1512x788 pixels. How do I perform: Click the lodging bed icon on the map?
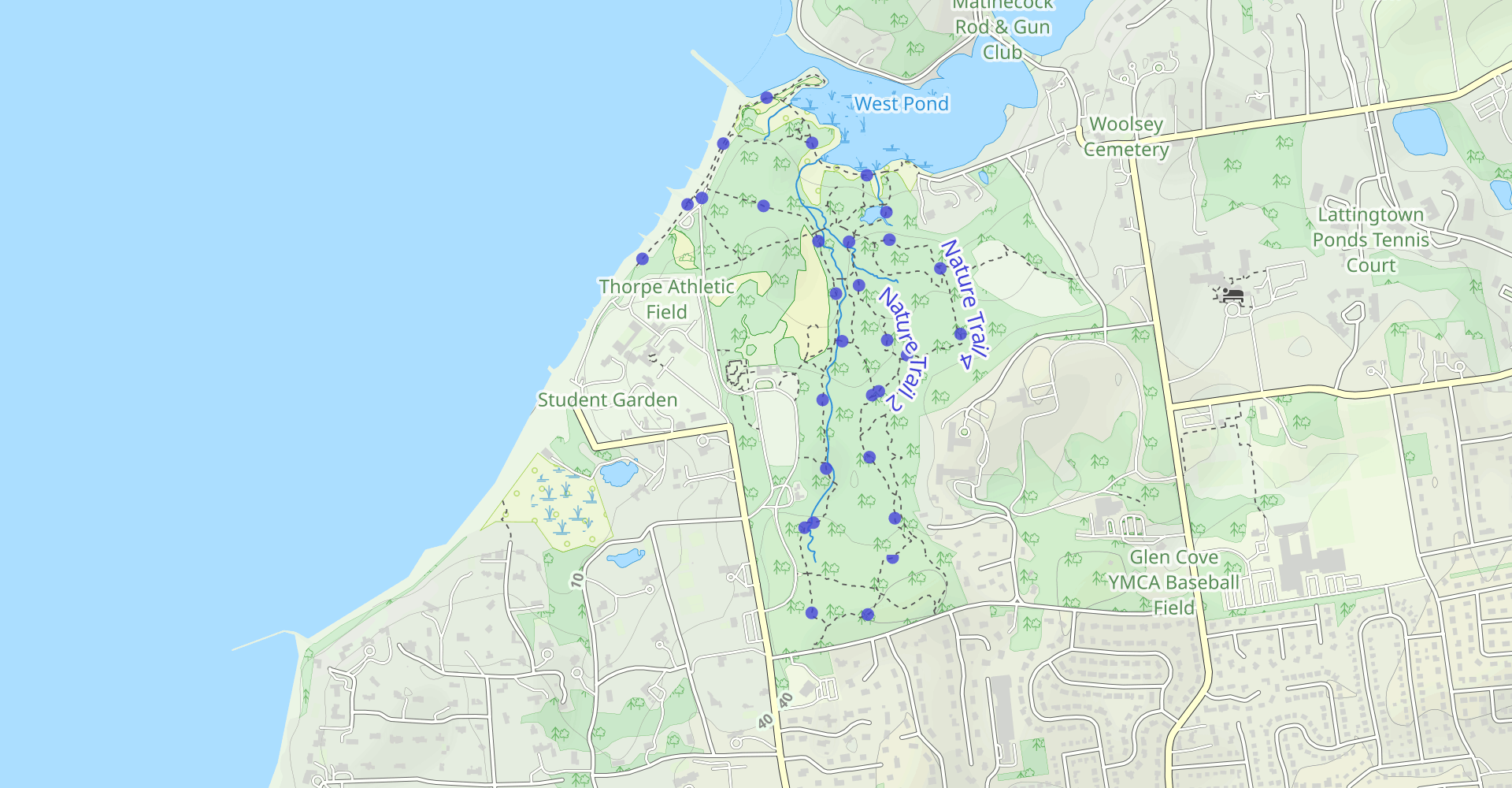1232,295
